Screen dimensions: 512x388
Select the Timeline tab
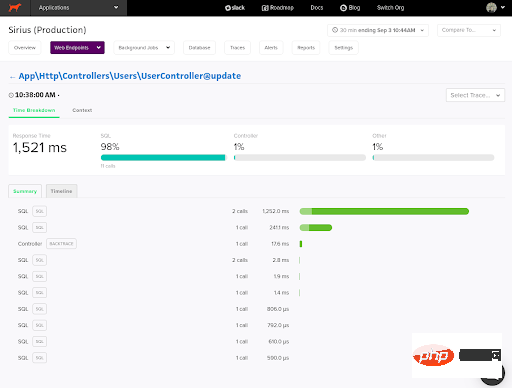(61, 191)
